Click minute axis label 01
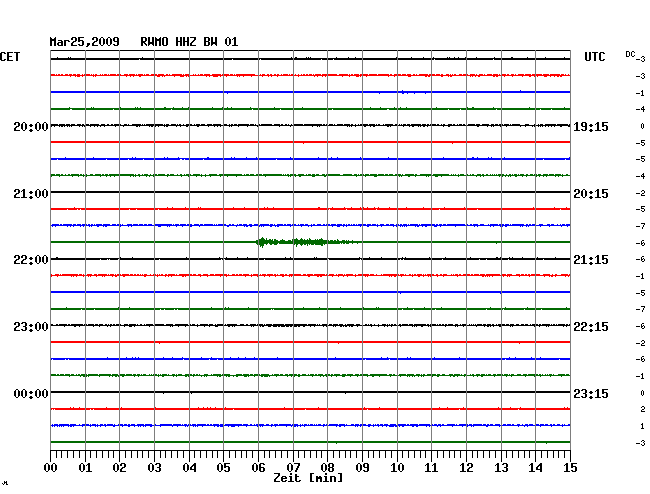 click(x=85, y=468)
